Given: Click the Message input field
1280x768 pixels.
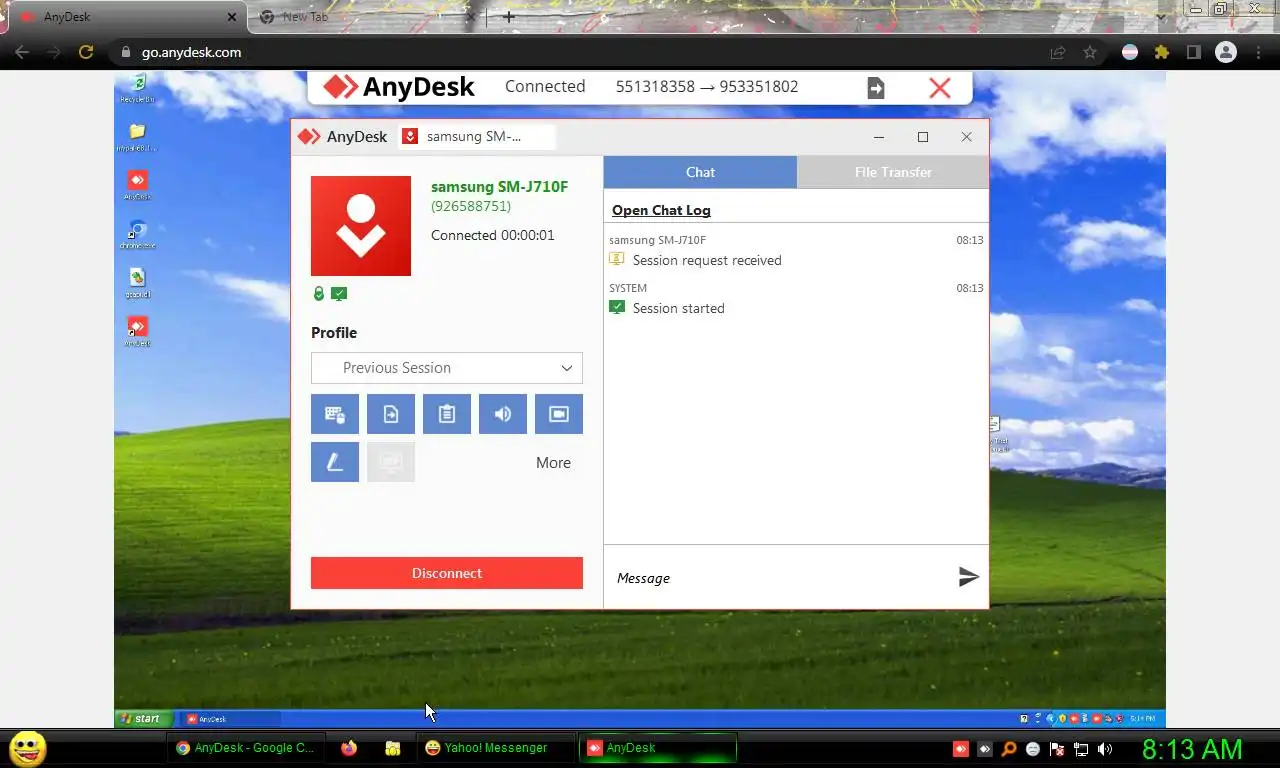Looking at the screenshot, I should [780, 578].
